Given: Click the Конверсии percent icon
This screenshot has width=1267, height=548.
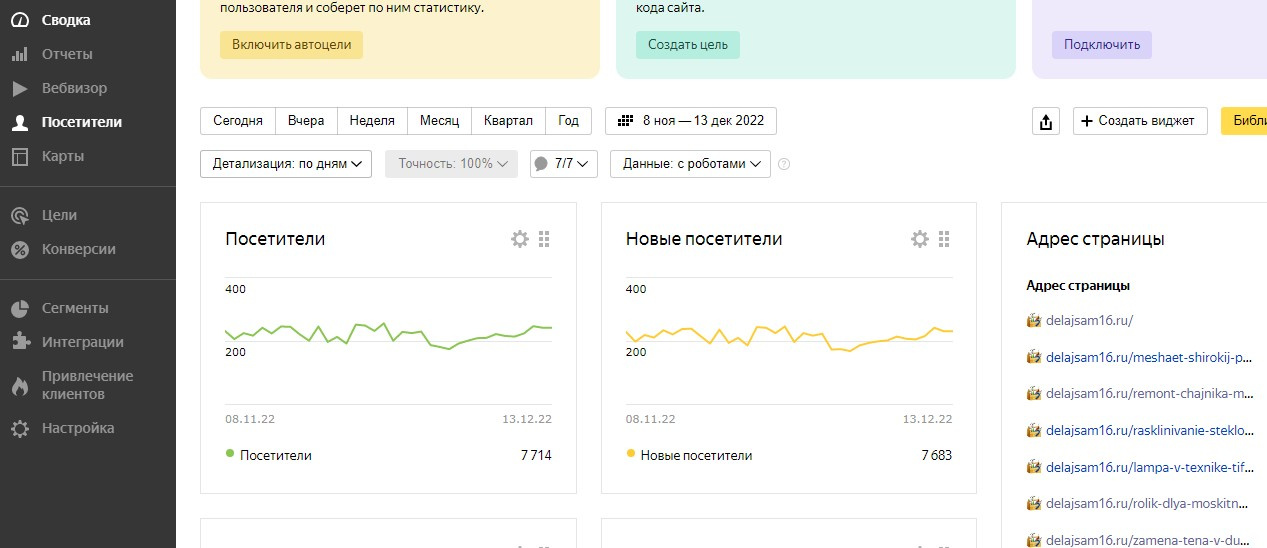Looking at the screenshot, I should pyautogui.click(x=20, y=249).
